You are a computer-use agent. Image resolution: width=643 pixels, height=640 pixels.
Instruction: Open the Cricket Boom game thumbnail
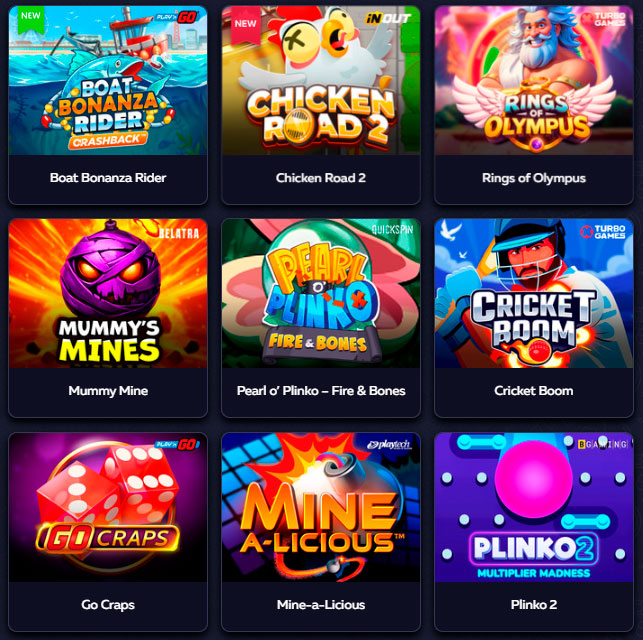pos(534,294)
